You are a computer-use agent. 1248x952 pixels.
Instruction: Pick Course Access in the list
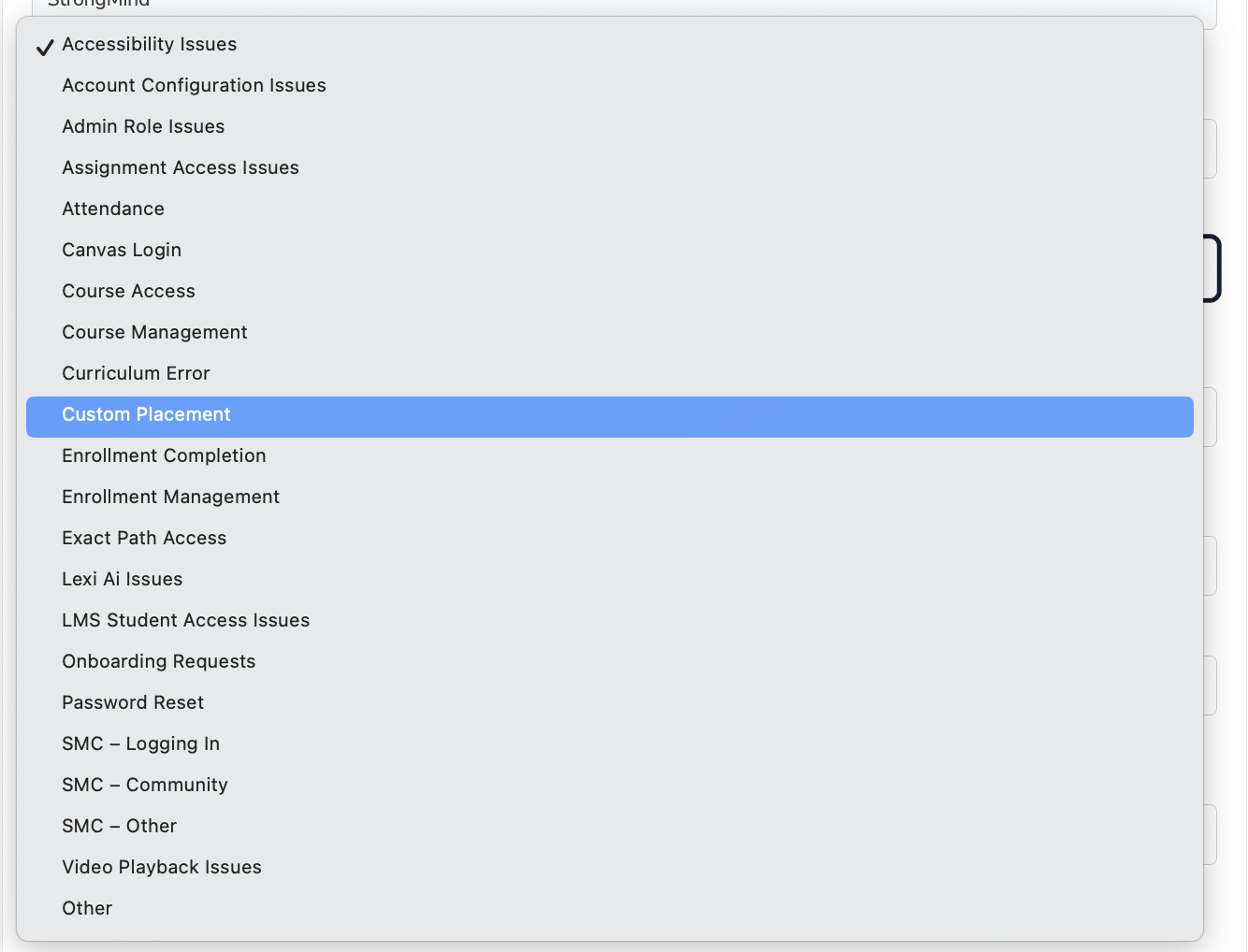[128, 292]
